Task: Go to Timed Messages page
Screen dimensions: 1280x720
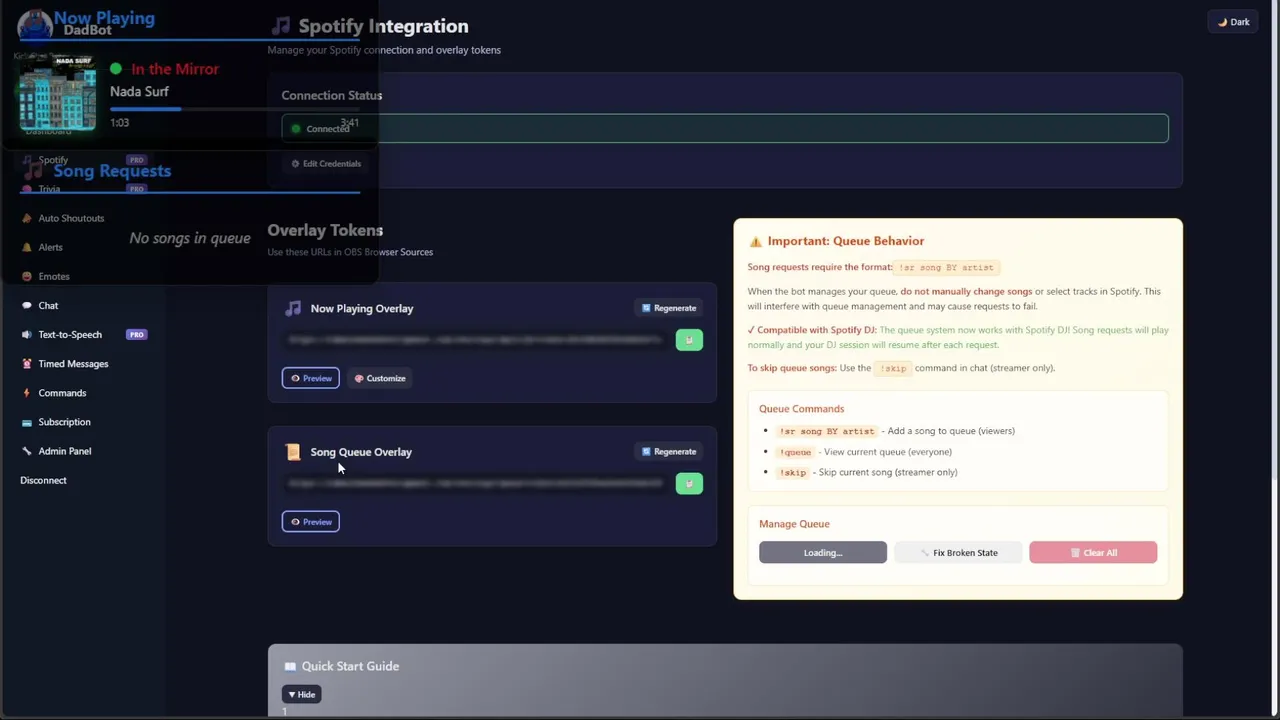Action: tap(73, 363)
